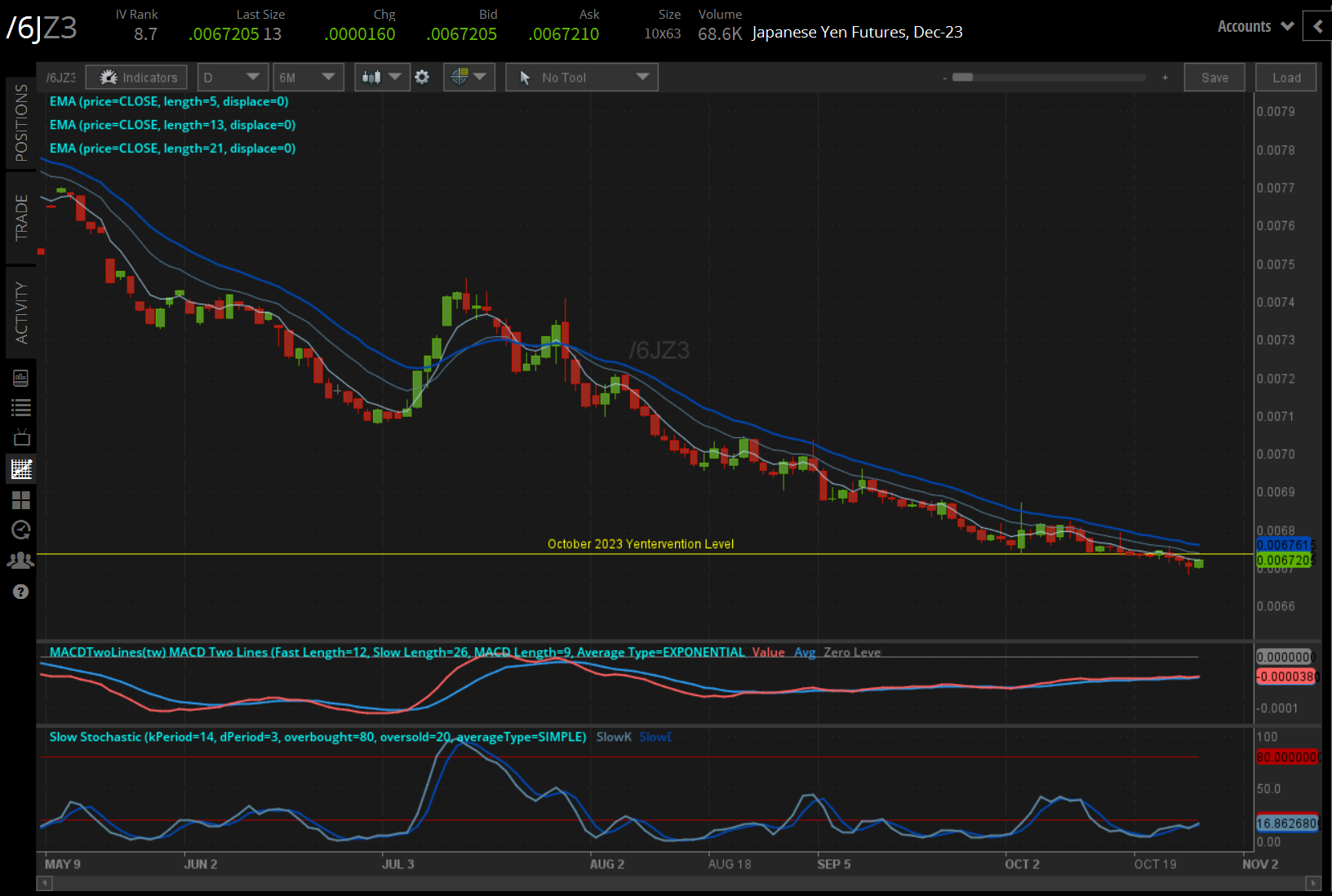Open the 6M time range dropdown
The height and width of the screenshot is (896, 1332).
[x=308, y=78]
